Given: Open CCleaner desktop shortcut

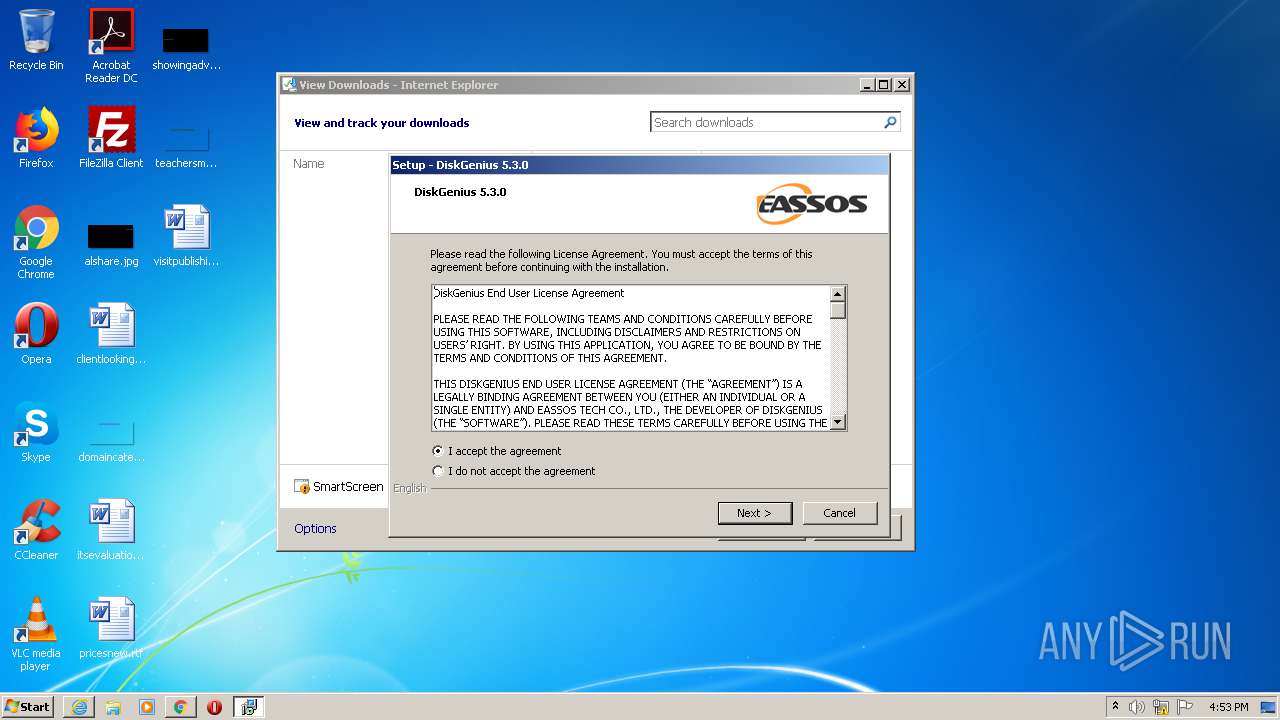Looking at the screenshot, I should [36, 530].
